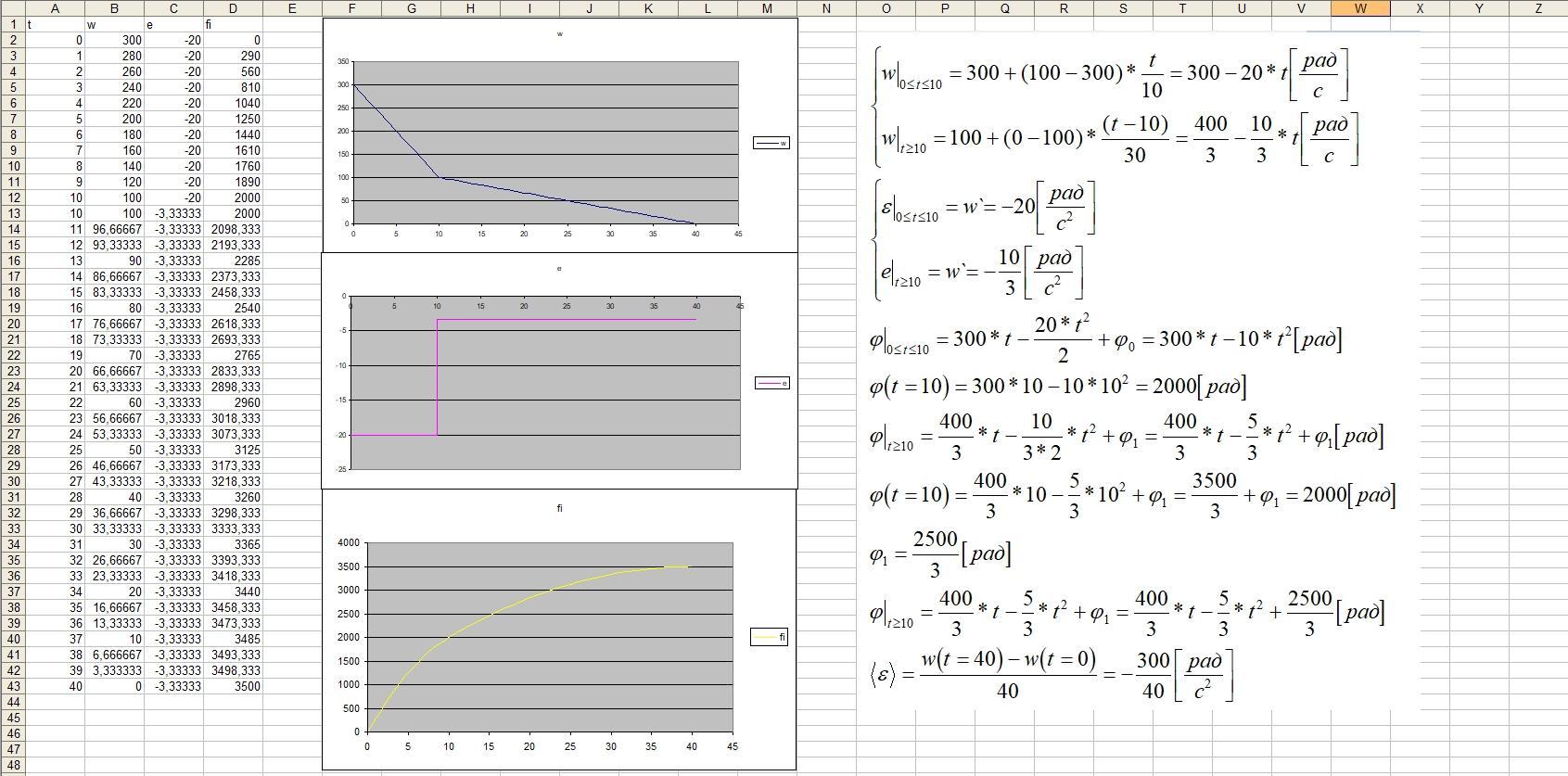Select the cell containing 3173,333
The width and height of the screenshot is (1568, 776).
pos(233,465)
